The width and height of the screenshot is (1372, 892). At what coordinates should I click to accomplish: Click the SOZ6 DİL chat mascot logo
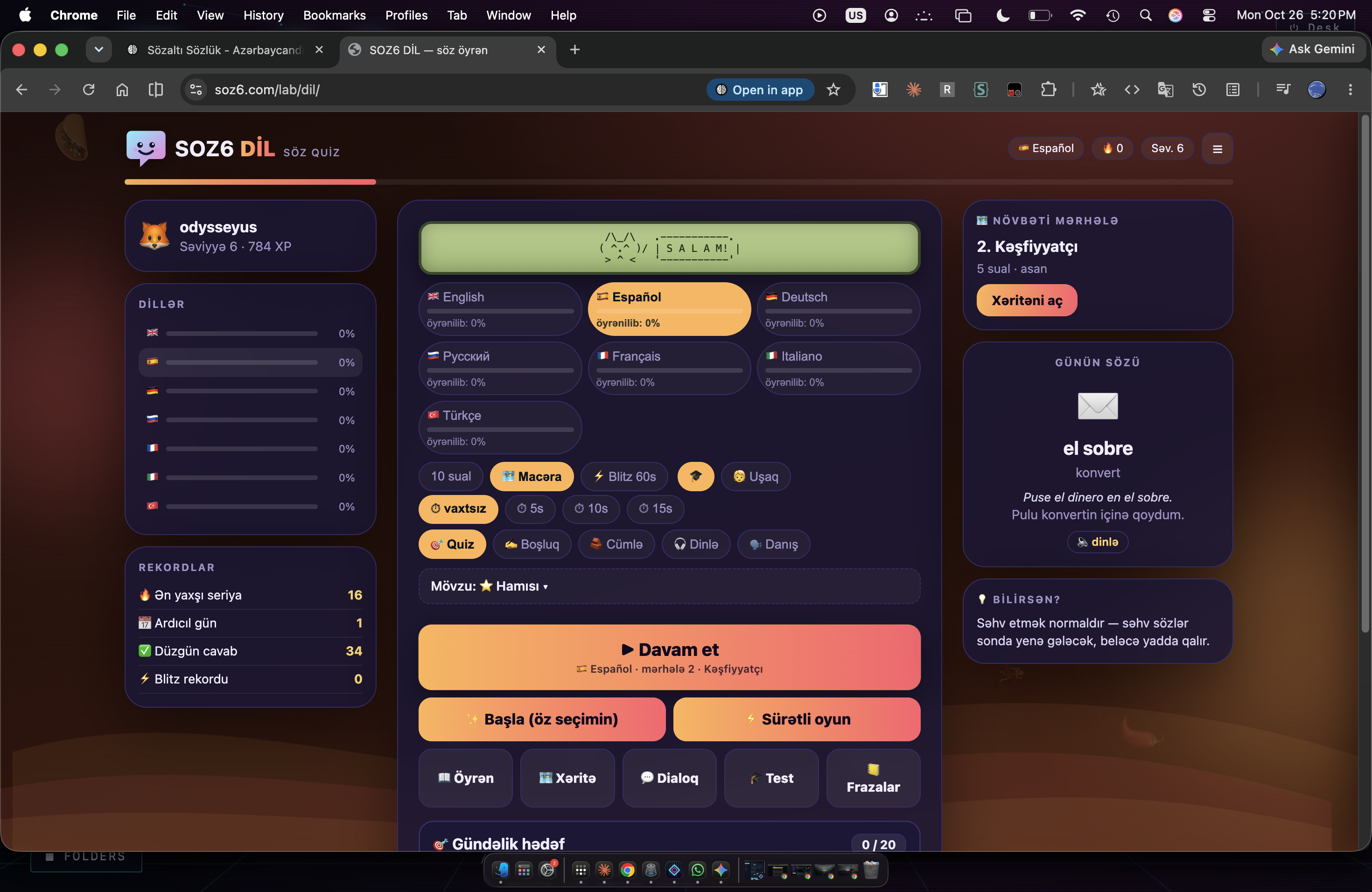tap(145, 147)
